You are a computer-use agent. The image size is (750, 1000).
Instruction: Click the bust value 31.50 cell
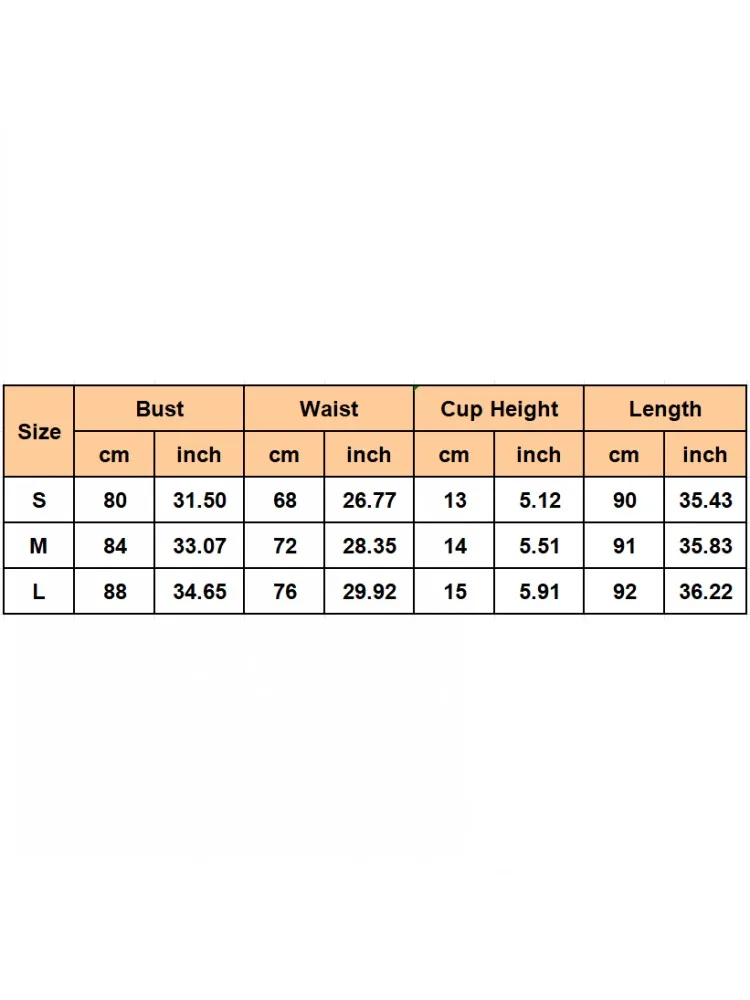(199, 500)
